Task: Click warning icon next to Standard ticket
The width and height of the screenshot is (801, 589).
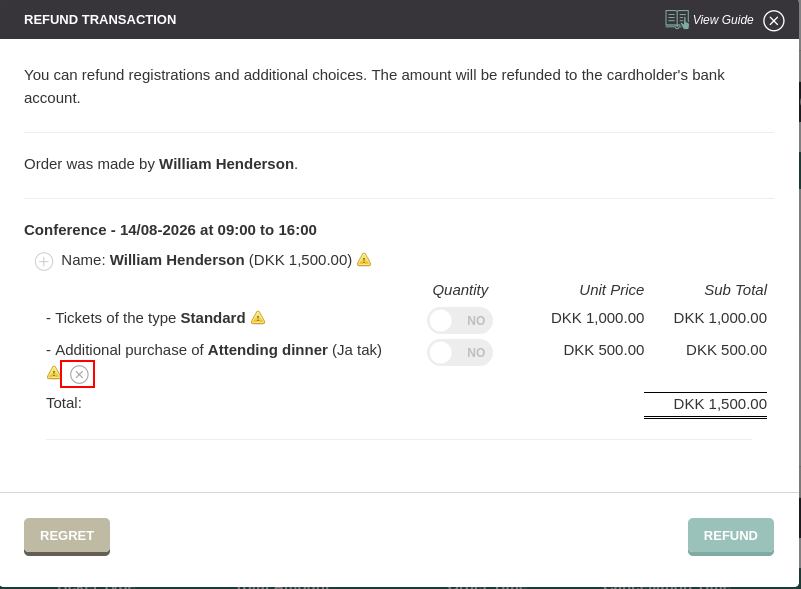Action: [258, 317]
